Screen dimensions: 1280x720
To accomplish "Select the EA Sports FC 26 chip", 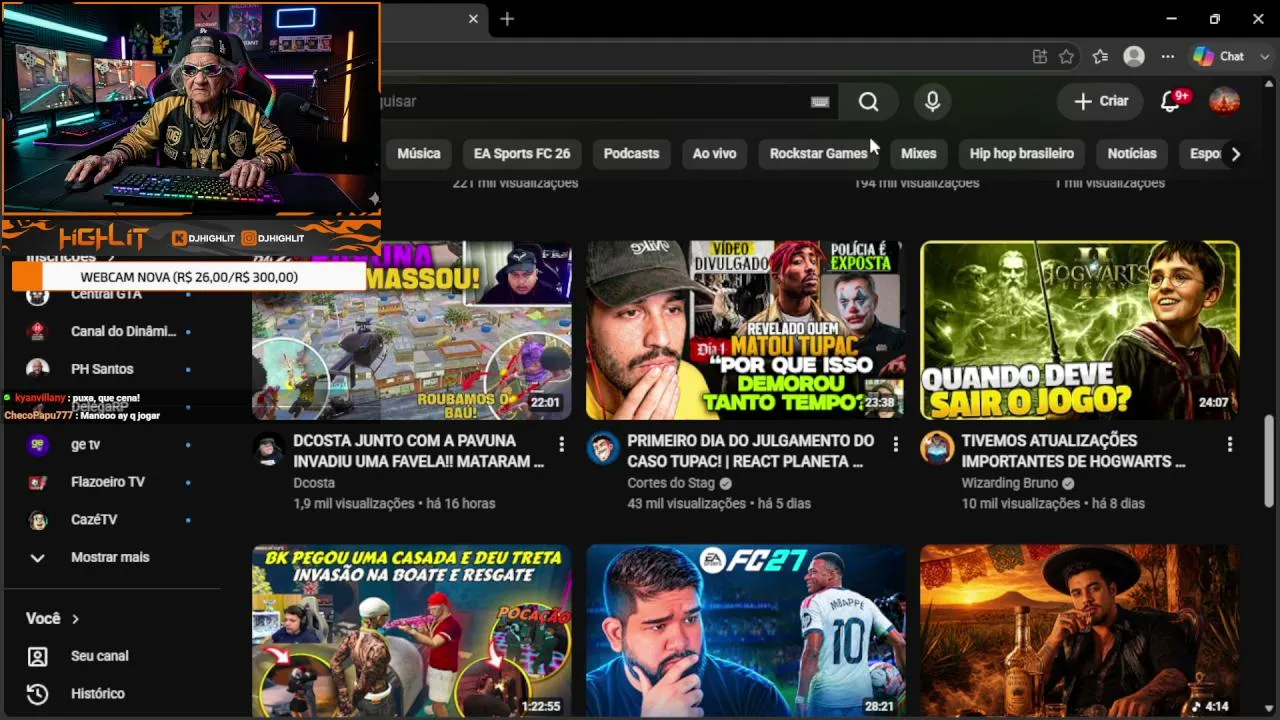I will (x=522, y=154).
